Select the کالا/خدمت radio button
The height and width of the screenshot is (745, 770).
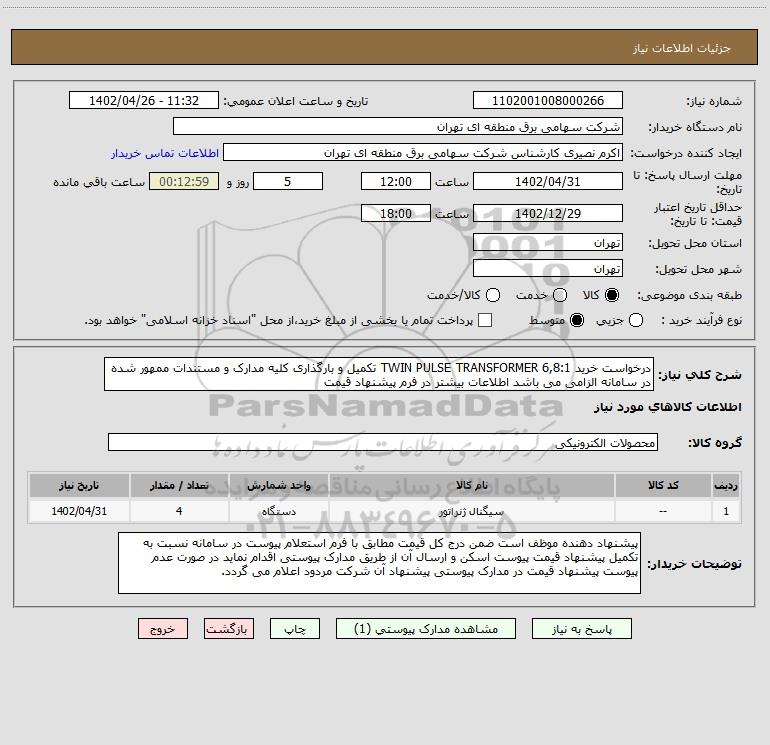coord(493,295)
